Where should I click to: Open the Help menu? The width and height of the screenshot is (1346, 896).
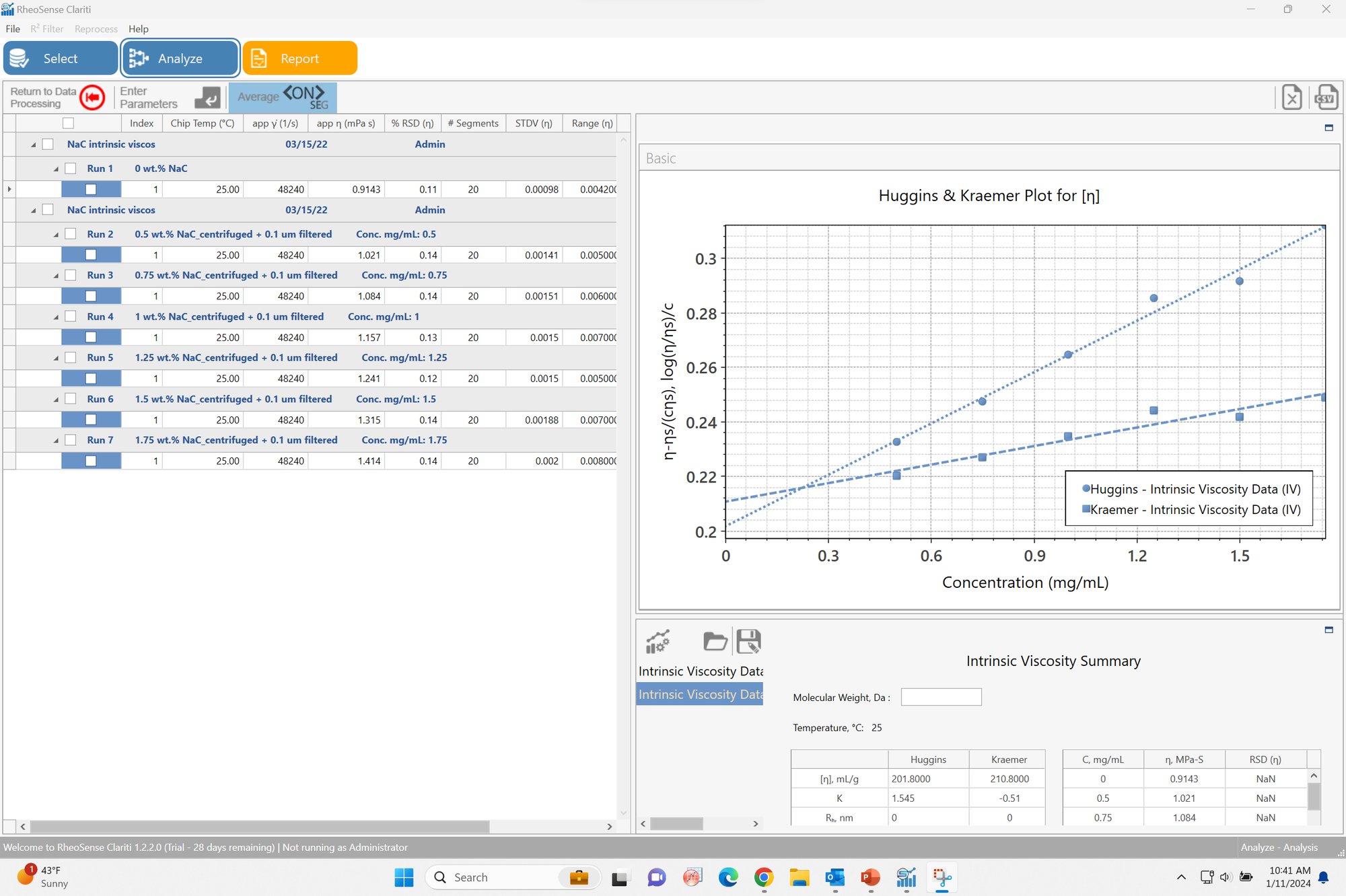click(139, 28)
